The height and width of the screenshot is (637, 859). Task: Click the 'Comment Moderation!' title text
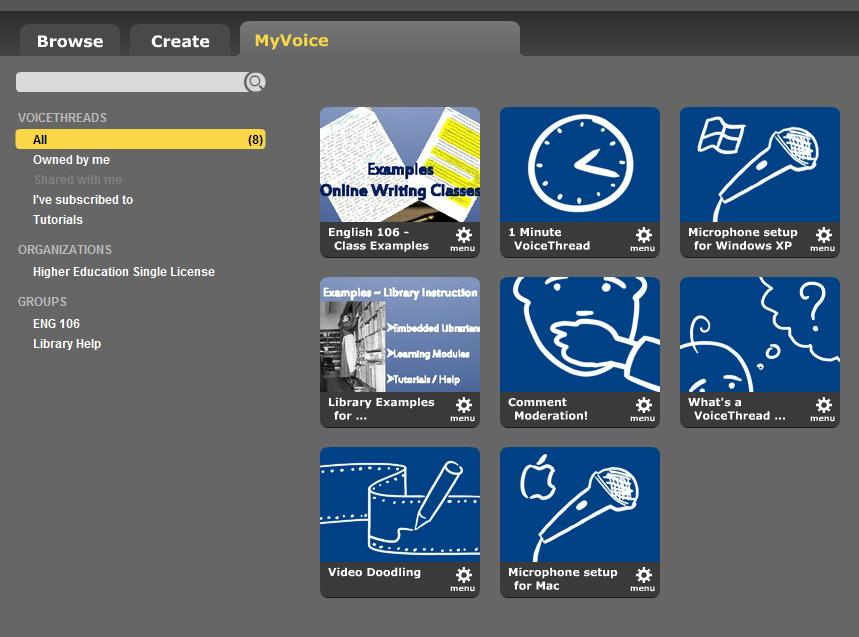(x=548, y=409)
